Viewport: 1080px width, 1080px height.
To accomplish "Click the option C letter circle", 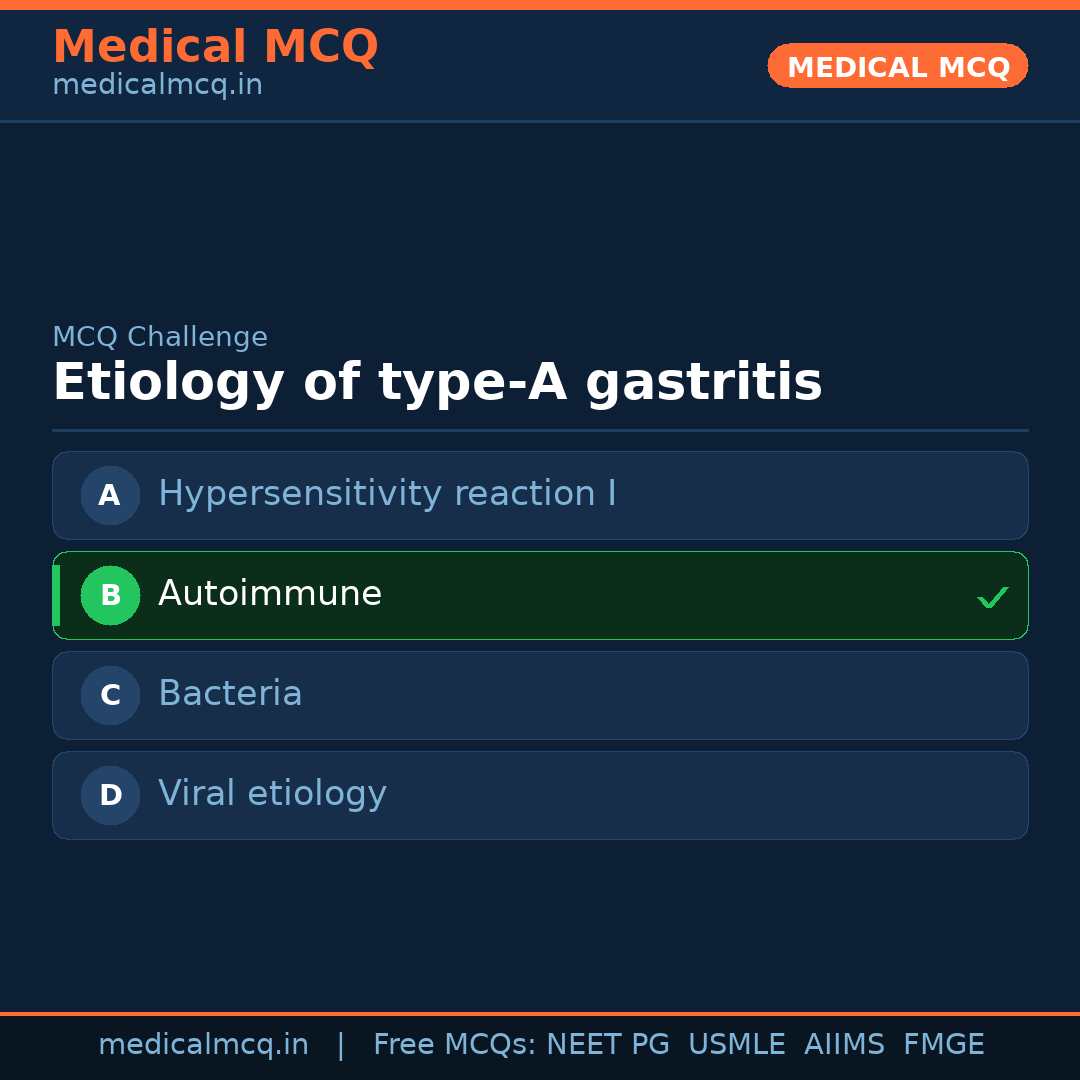I will [110, 695].
